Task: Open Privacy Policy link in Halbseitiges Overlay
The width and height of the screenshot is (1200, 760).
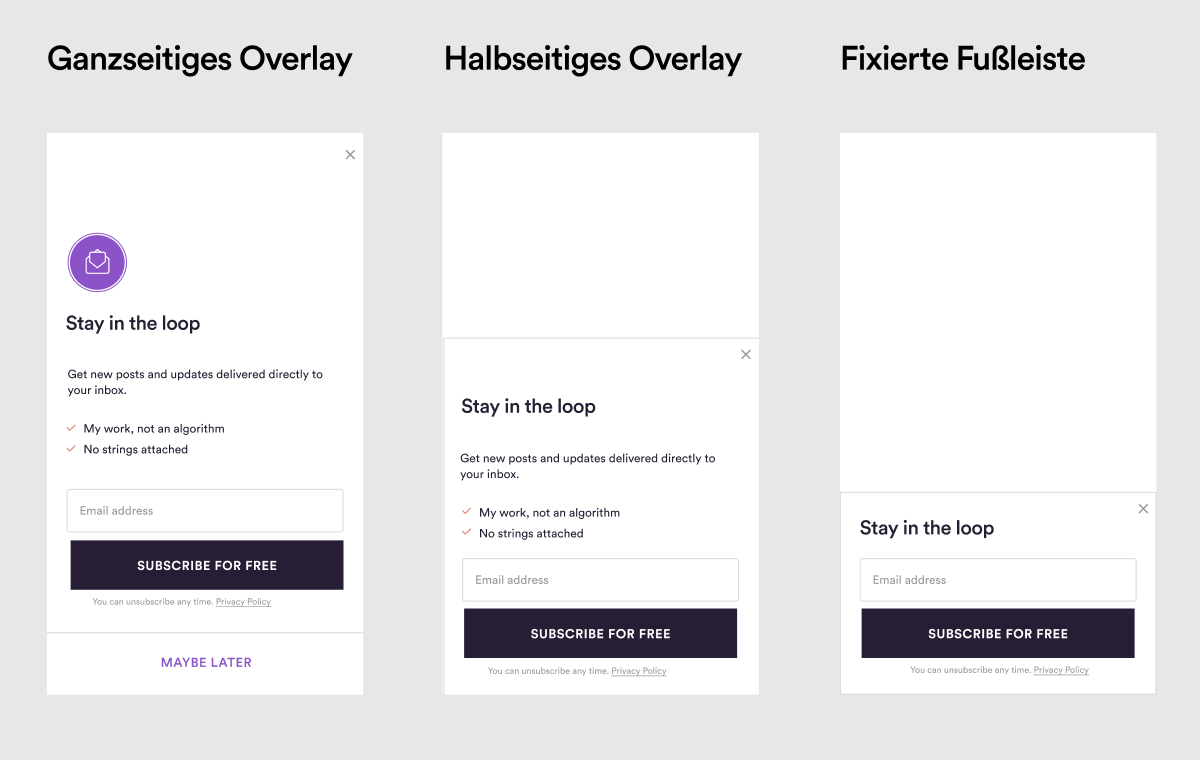Action: tap(639, 671)
